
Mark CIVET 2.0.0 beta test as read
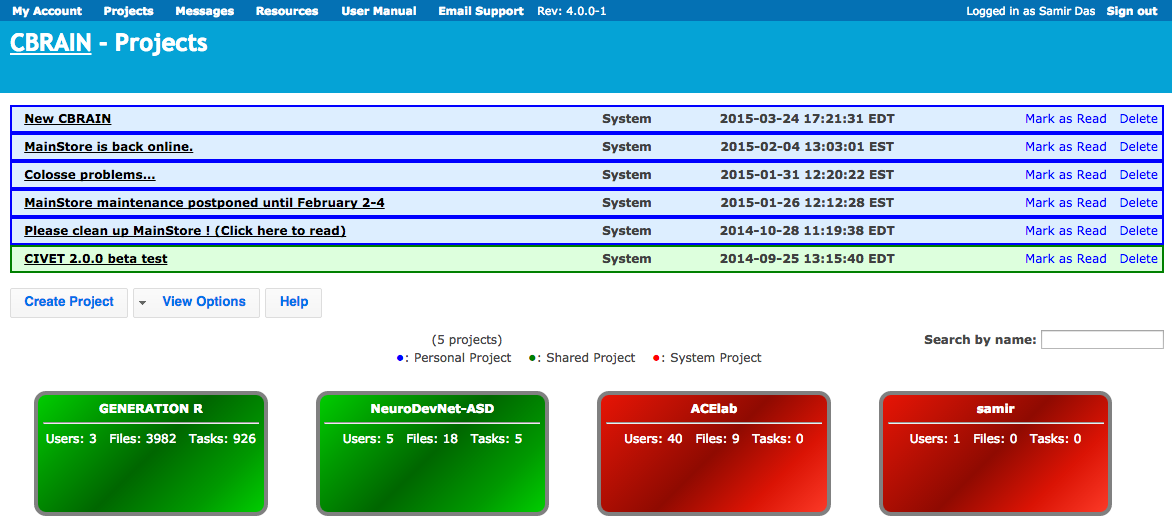[x=1065, y=259]
